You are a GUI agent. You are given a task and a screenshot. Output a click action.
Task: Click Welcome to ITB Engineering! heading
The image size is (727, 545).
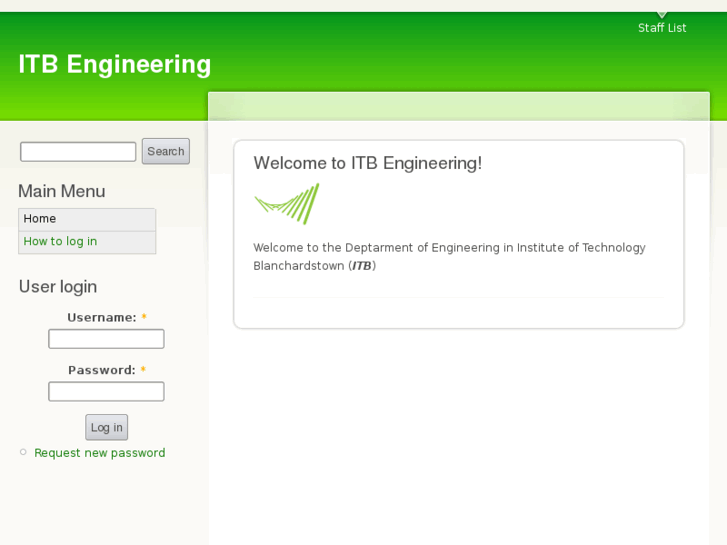tap(368, 163)
